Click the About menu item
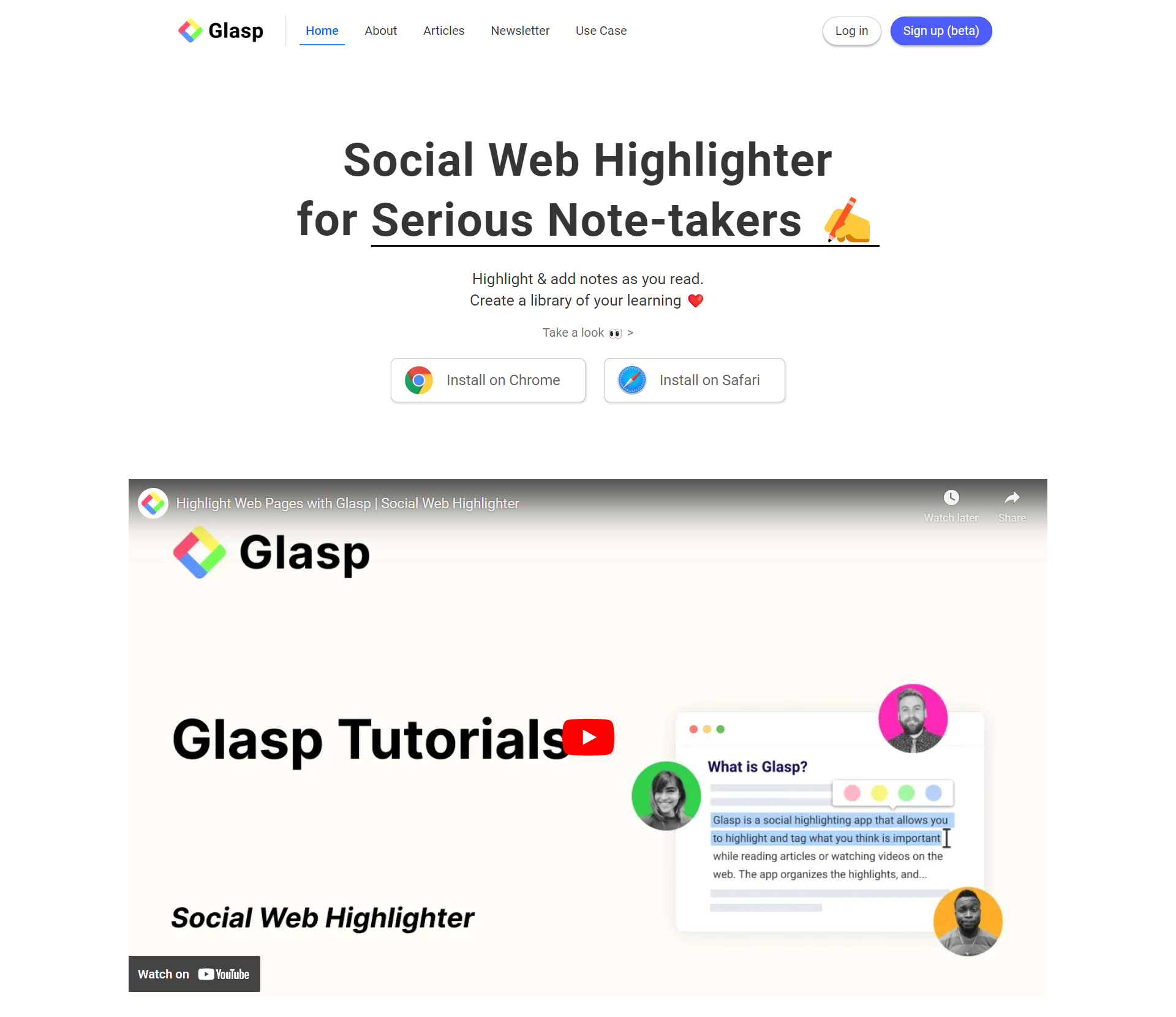Image resolution: width=1176 pixels, height=1017 pixels. pyautogui.click(x=380, y=30)
